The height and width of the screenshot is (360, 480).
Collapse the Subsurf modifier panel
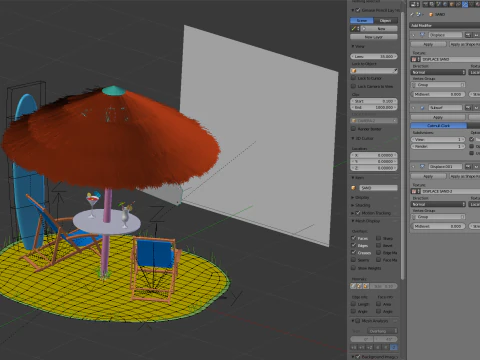(x=413, y=108)
